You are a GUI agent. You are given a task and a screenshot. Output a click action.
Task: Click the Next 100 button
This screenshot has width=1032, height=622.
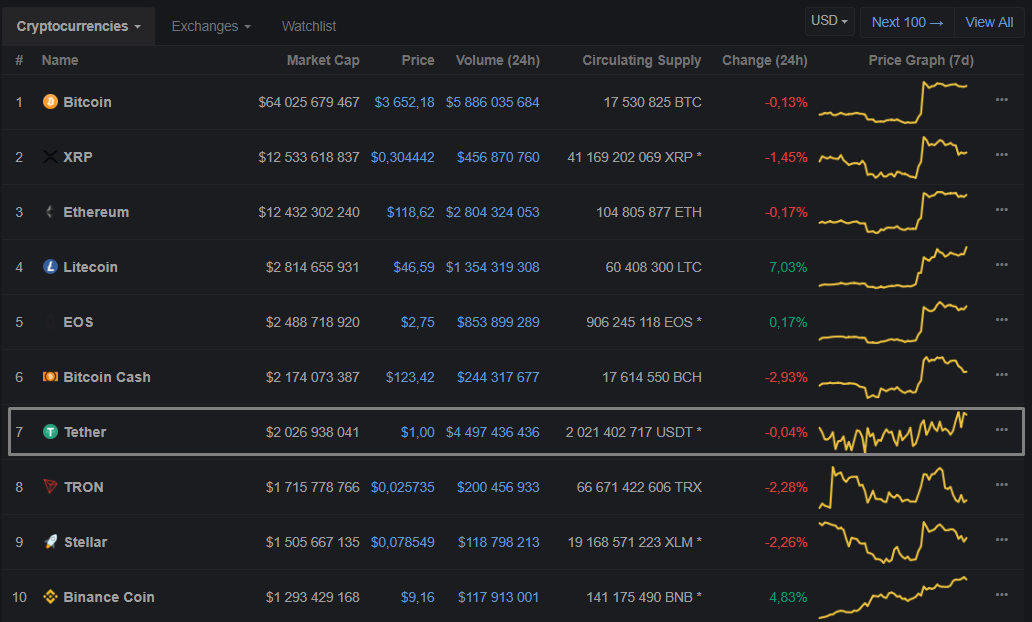[x=907, y=22]
